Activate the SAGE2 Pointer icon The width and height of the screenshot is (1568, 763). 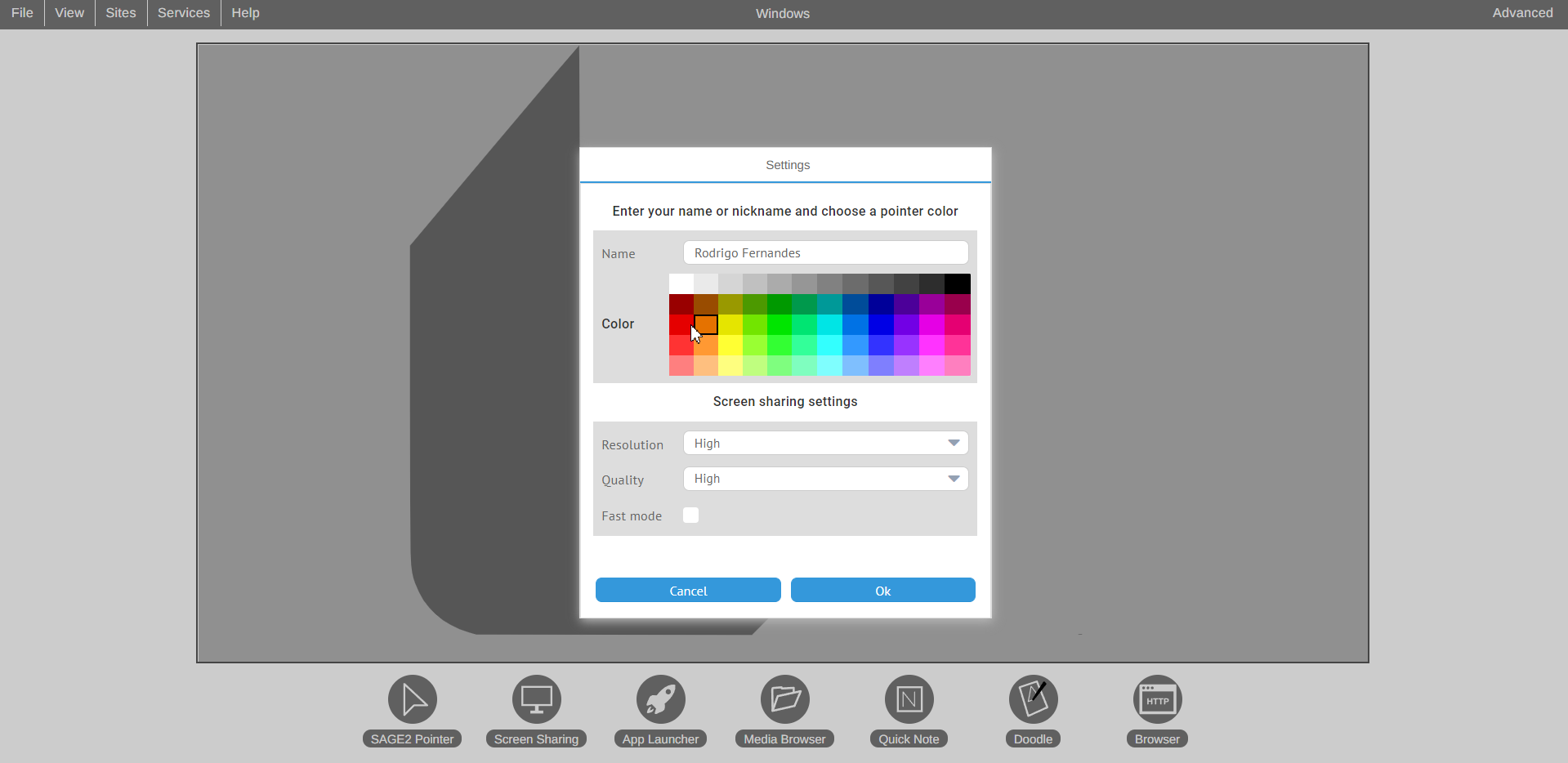tap(413, 699)
